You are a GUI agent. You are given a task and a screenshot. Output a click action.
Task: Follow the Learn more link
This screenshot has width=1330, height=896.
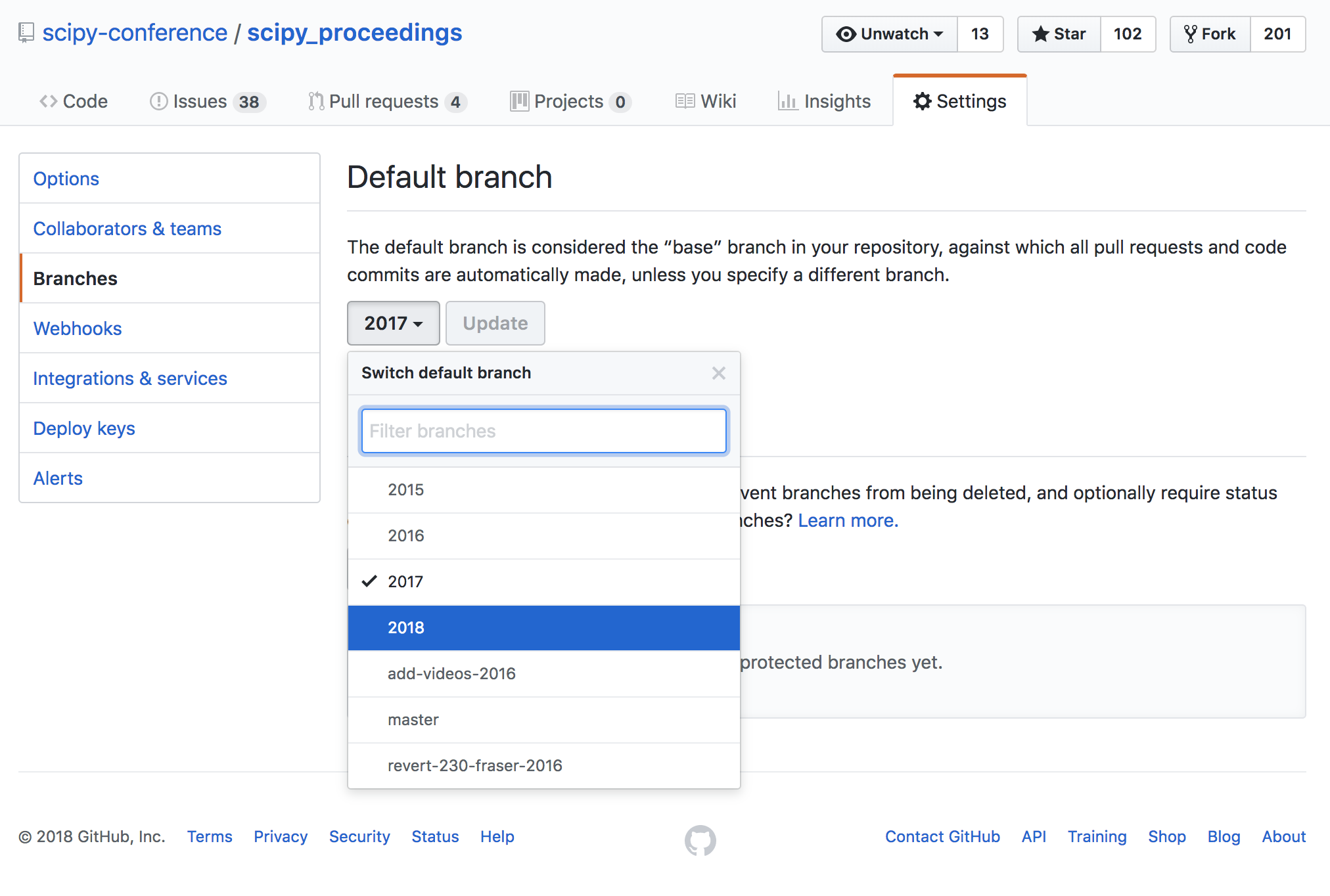tap(848, 520)
